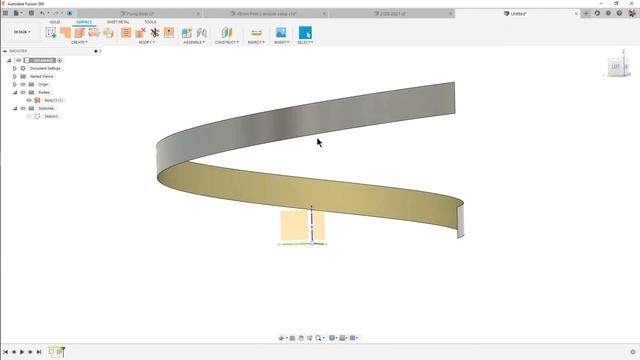Open timeline settings gear at bottom right
This screenshot has height=360, width=640.
(633, 352)
